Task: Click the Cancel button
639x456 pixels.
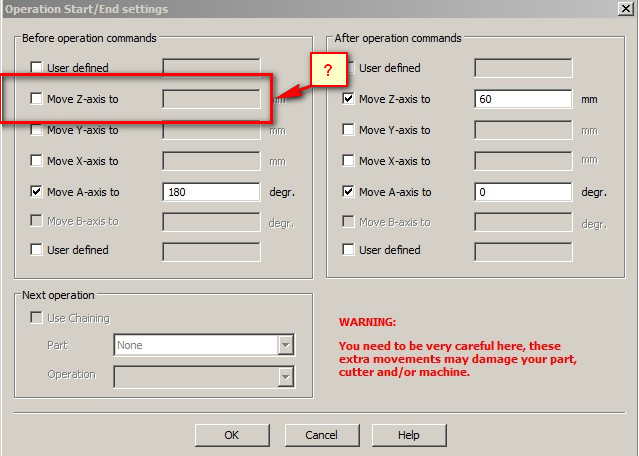Action: [321, 435]
